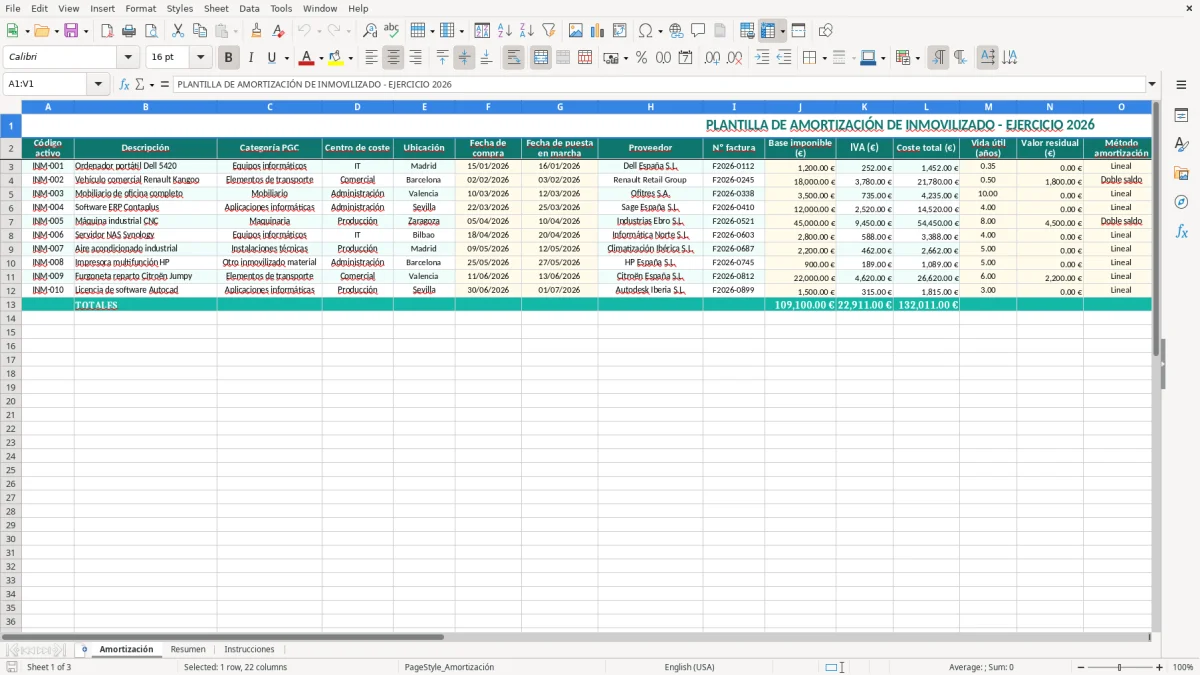The image size is (1200, 675).
Task: Open the Font Size dropdown arrow
Action: point(200,58)
